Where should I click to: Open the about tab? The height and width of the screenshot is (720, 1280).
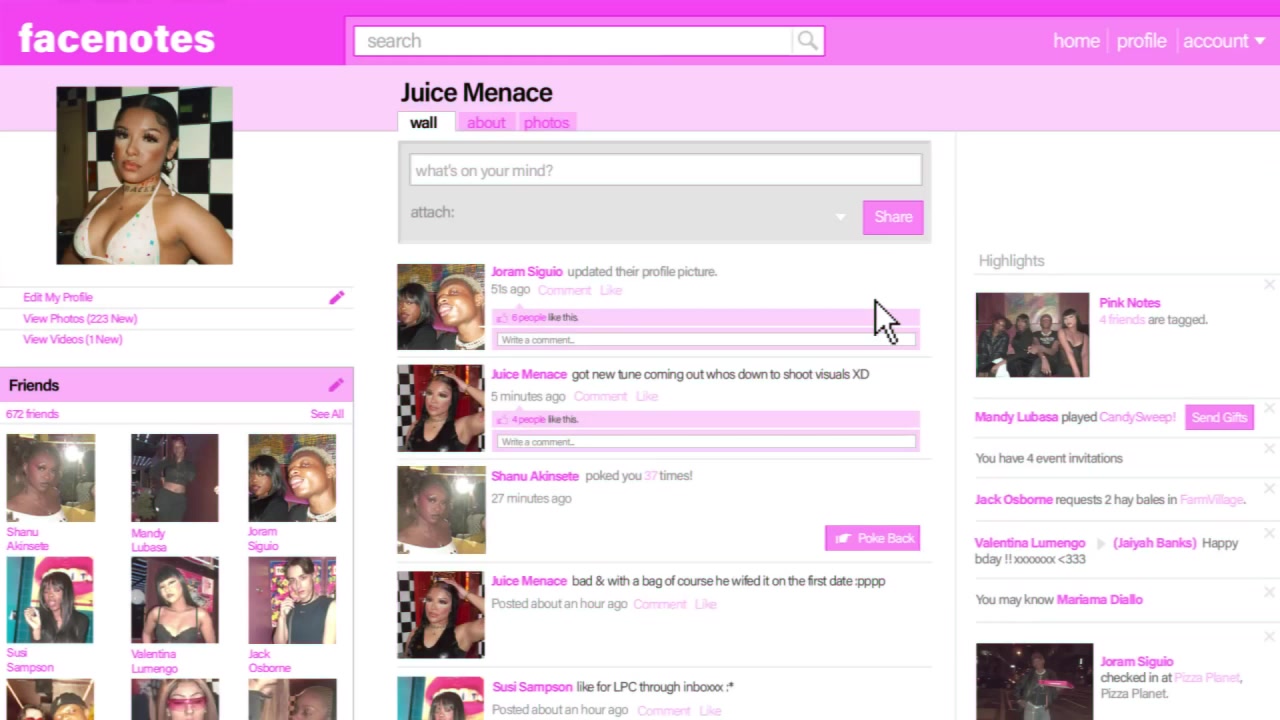pos(486,122)
